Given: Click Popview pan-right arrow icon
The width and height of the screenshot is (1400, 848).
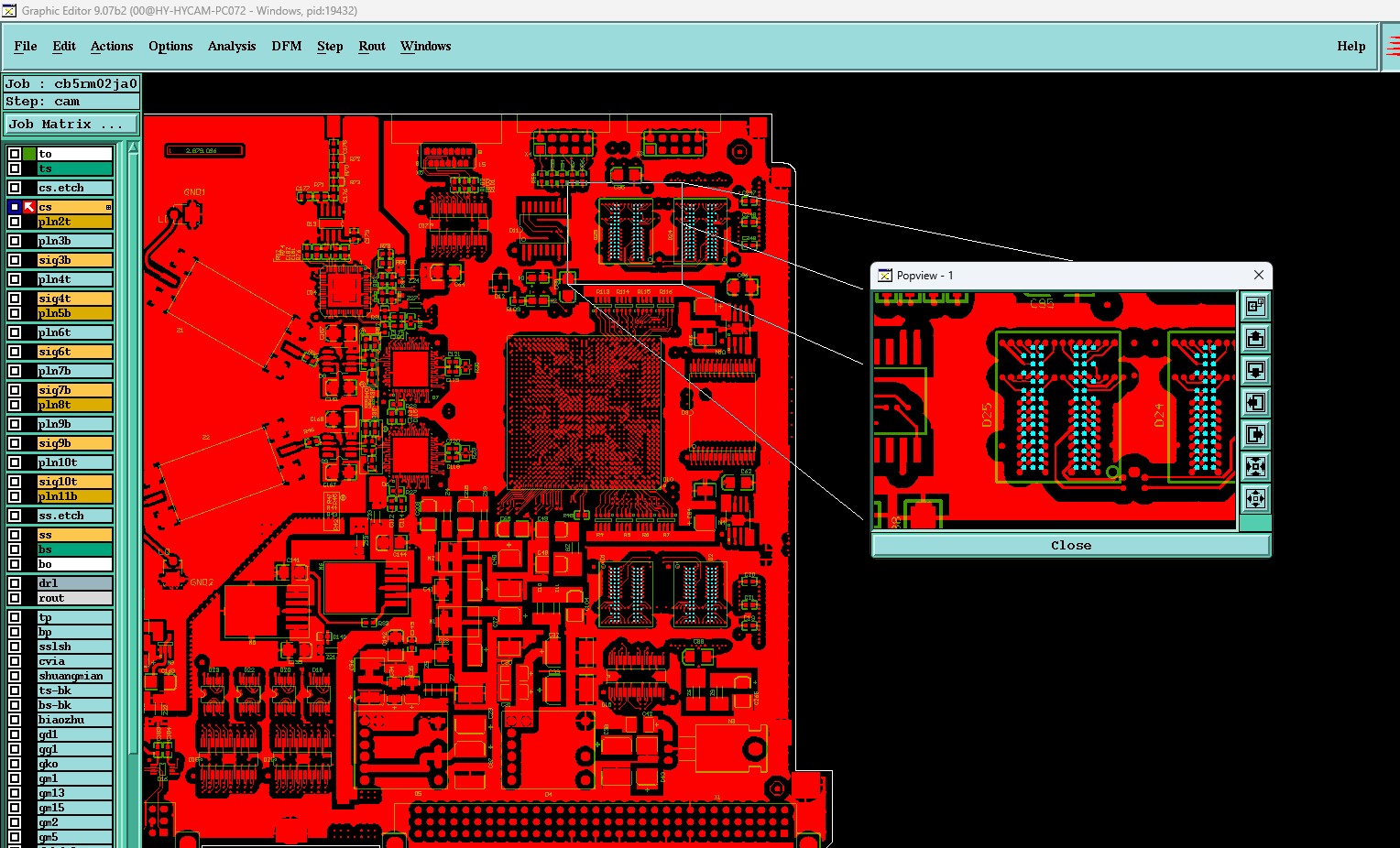Looking at the screenshot, I should [x=1255, y=434].
